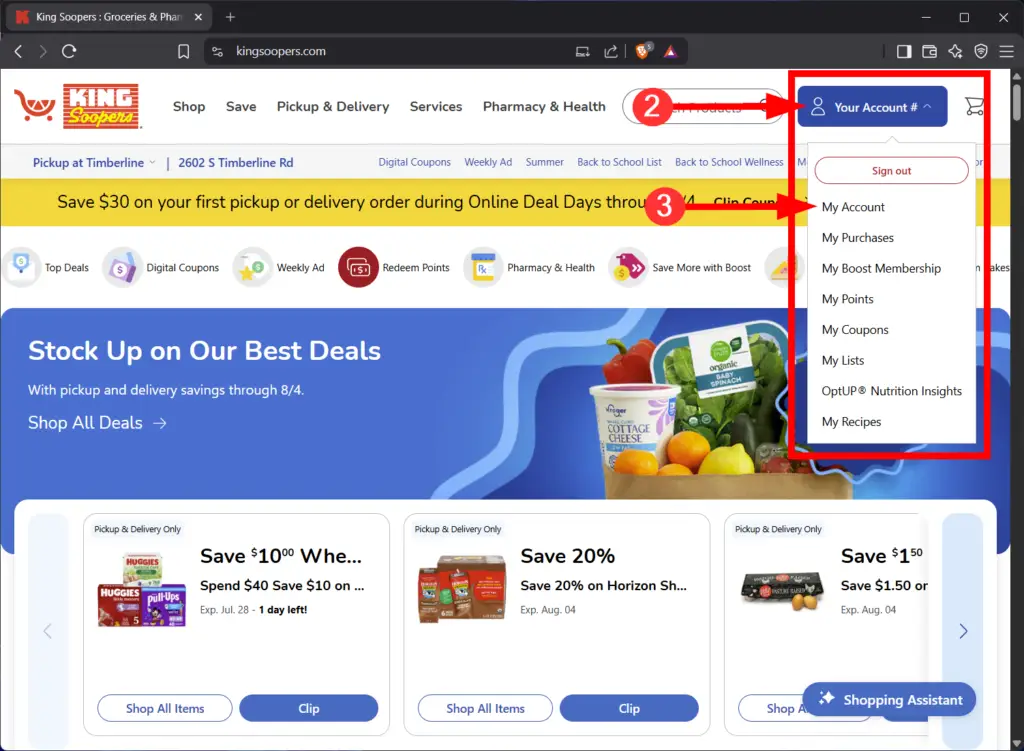Open Brave Shields lion icon
Screen dimensions: 1024x751
click(x=643, y=51)
